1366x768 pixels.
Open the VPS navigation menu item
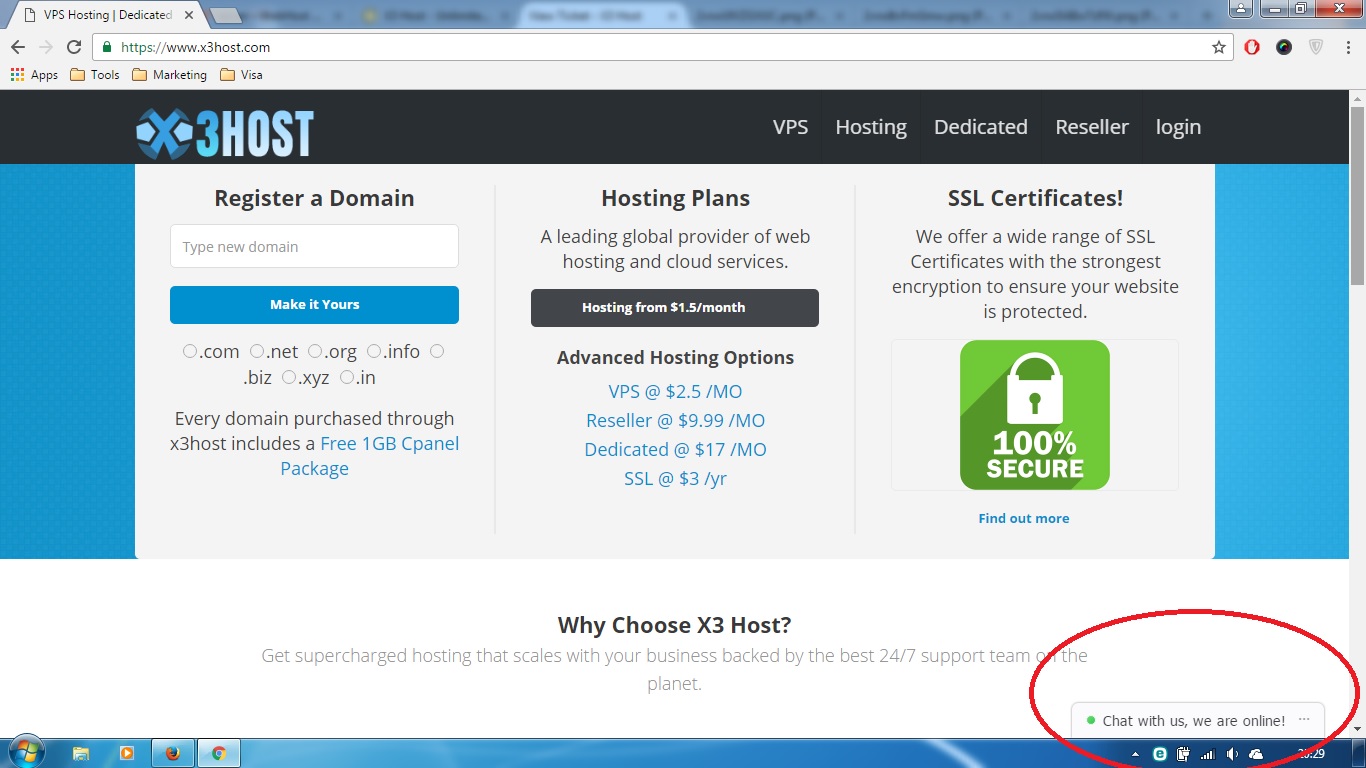pyautogui.click(x=790, y=127)
